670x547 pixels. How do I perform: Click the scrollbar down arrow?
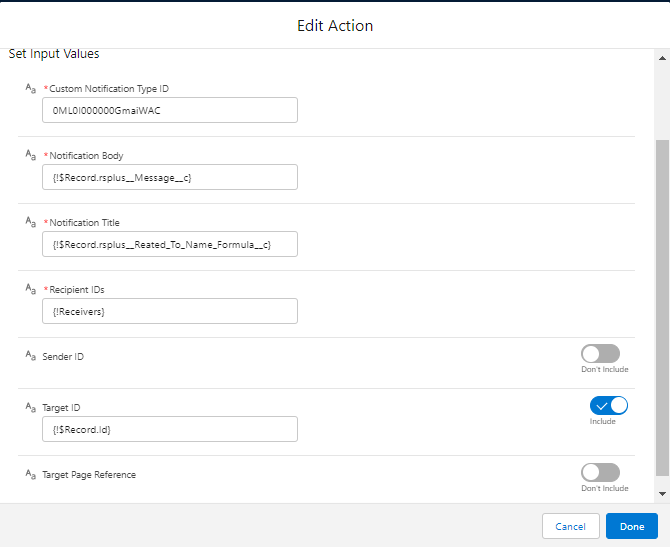(662, 494)
